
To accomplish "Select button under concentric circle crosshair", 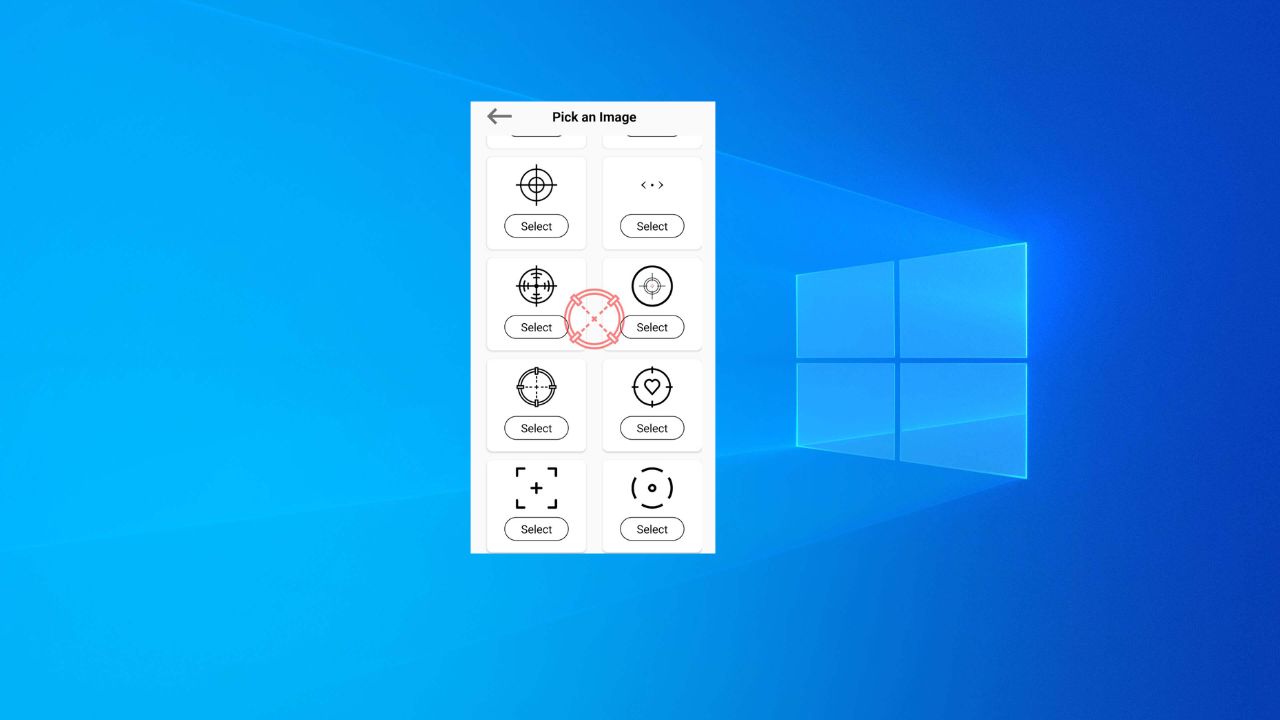I will click(x=536, y=226).
